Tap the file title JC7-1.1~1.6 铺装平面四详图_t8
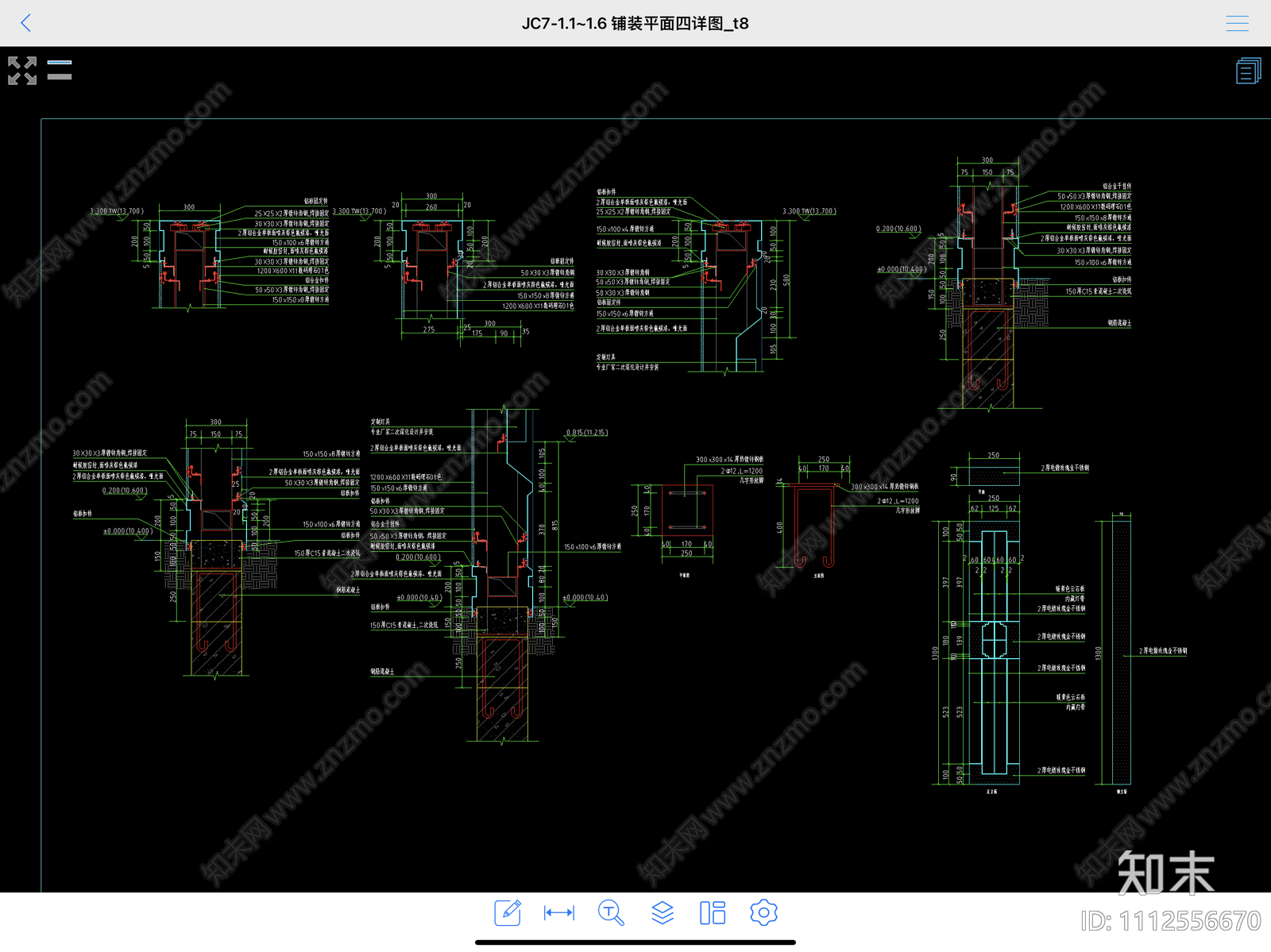The width and height of the screenshot is (1271, 952). tap(635, 23)
